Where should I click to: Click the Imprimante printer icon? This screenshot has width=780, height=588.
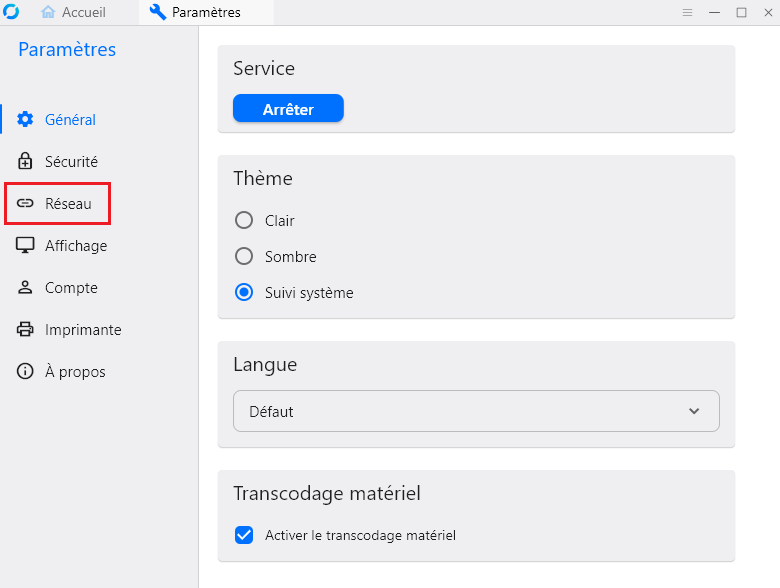[x=26, y=330]
